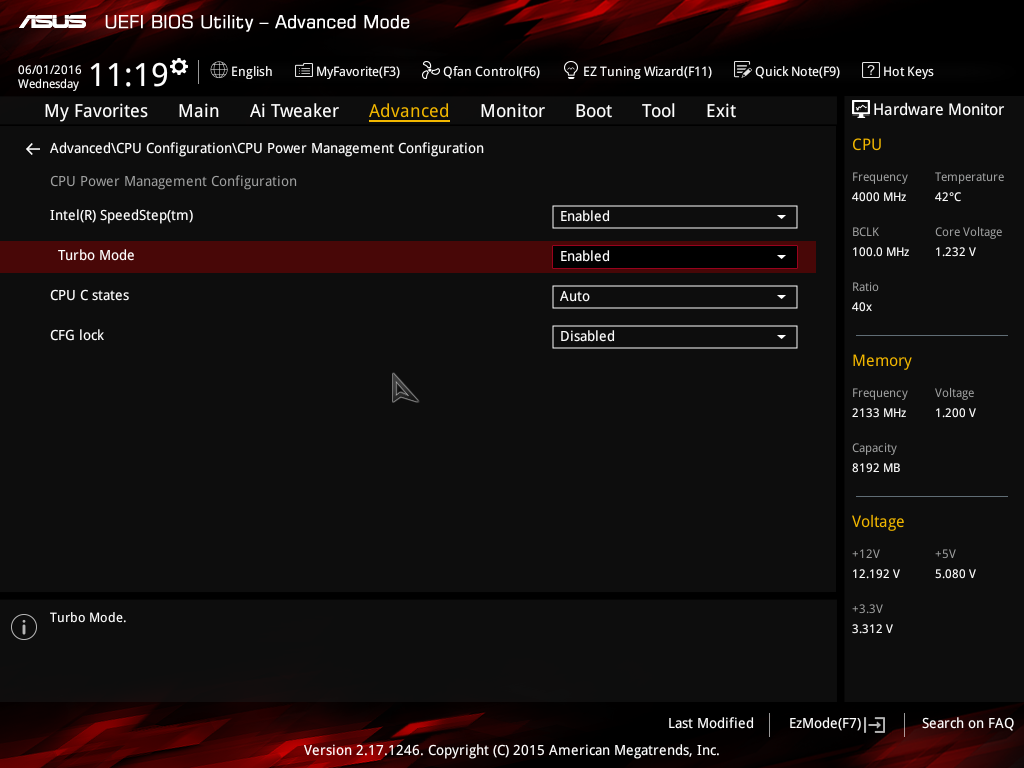Open the Ai Tweaker tab

294,111
